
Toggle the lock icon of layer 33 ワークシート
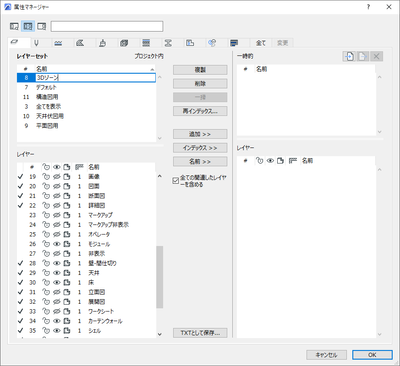46,312
